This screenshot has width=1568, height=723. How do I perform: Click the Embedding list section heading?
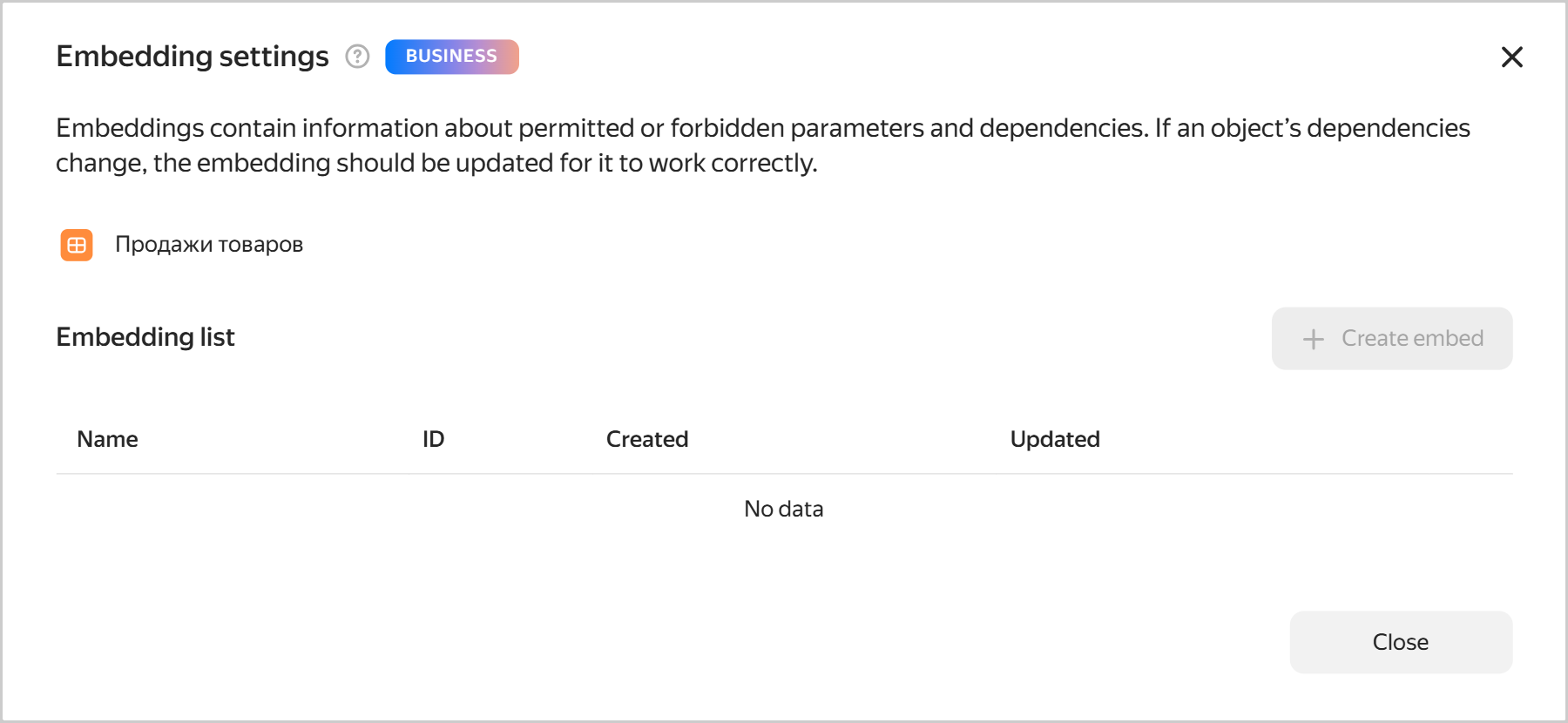pos(145,337)
